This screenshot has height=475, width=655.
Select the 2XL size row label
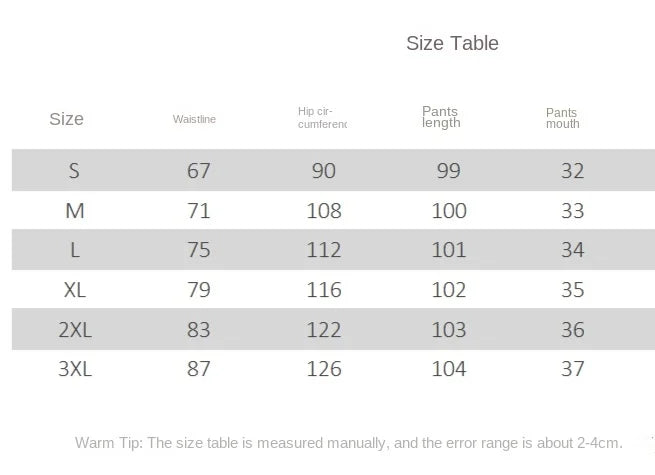click(x=75, y=329)
